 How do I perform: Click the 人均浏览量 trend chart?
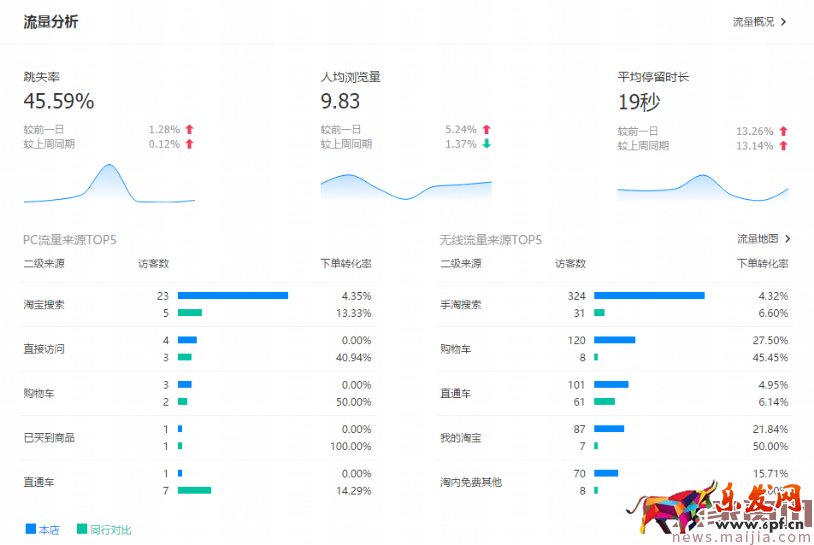pos(406,186)
